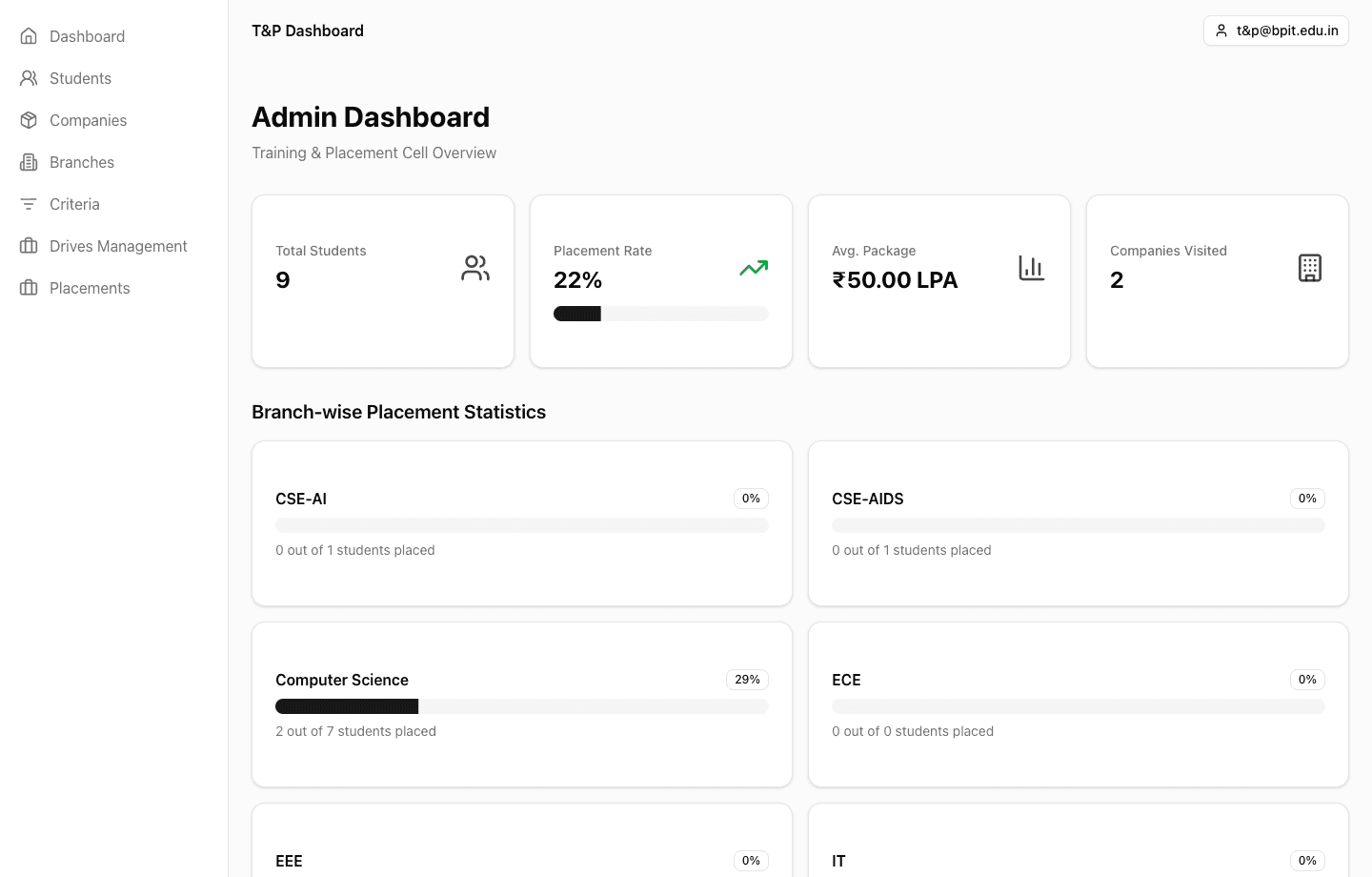Viewport: 1372px width, 877px height.
Task: Click the Placement Rate progress bar
Action: tap(661, 314)
